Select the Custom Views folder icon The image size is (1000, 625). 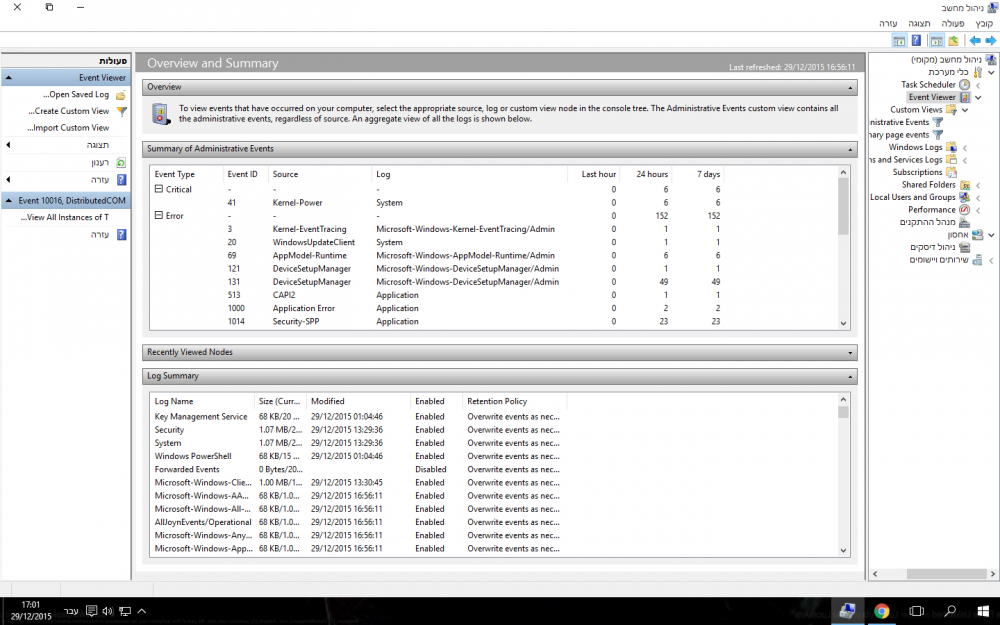951,110
